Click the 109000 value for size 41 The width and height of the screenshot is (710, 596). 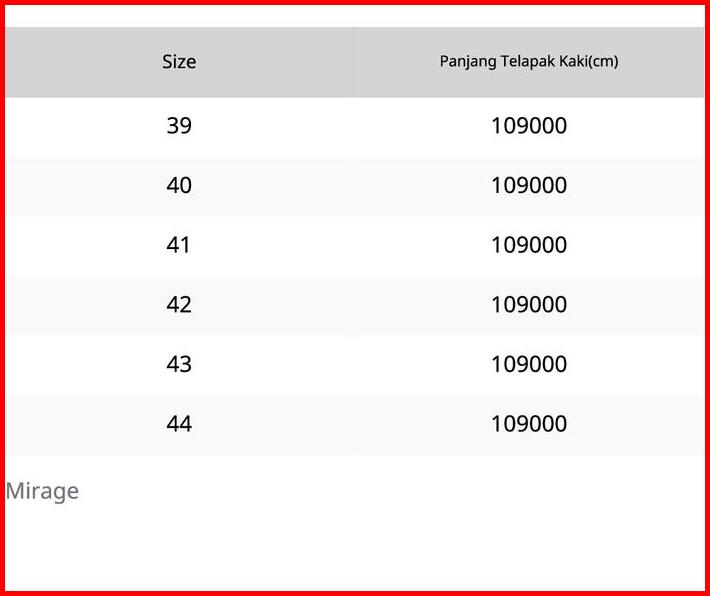tap(529, 245)
